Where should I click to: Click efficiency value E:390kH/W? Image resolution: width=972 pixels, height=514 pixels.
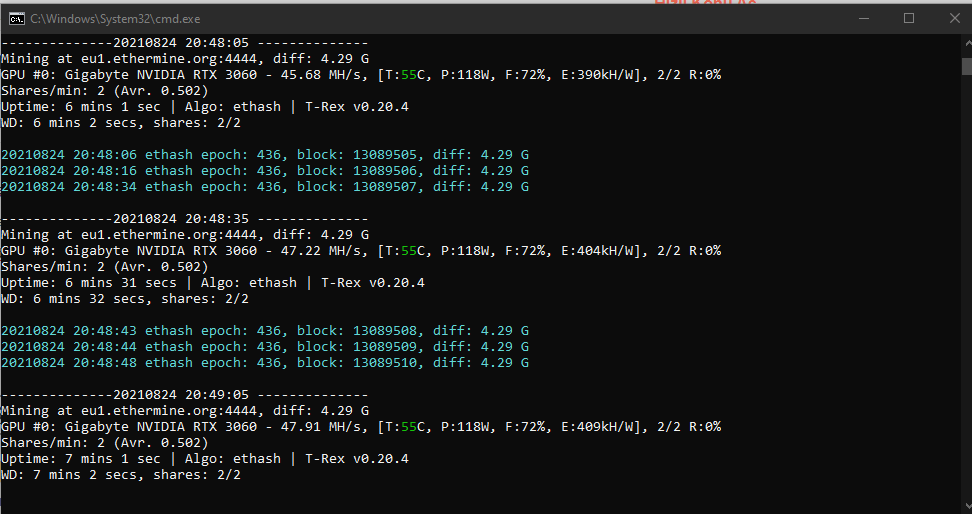pos(599,74)
